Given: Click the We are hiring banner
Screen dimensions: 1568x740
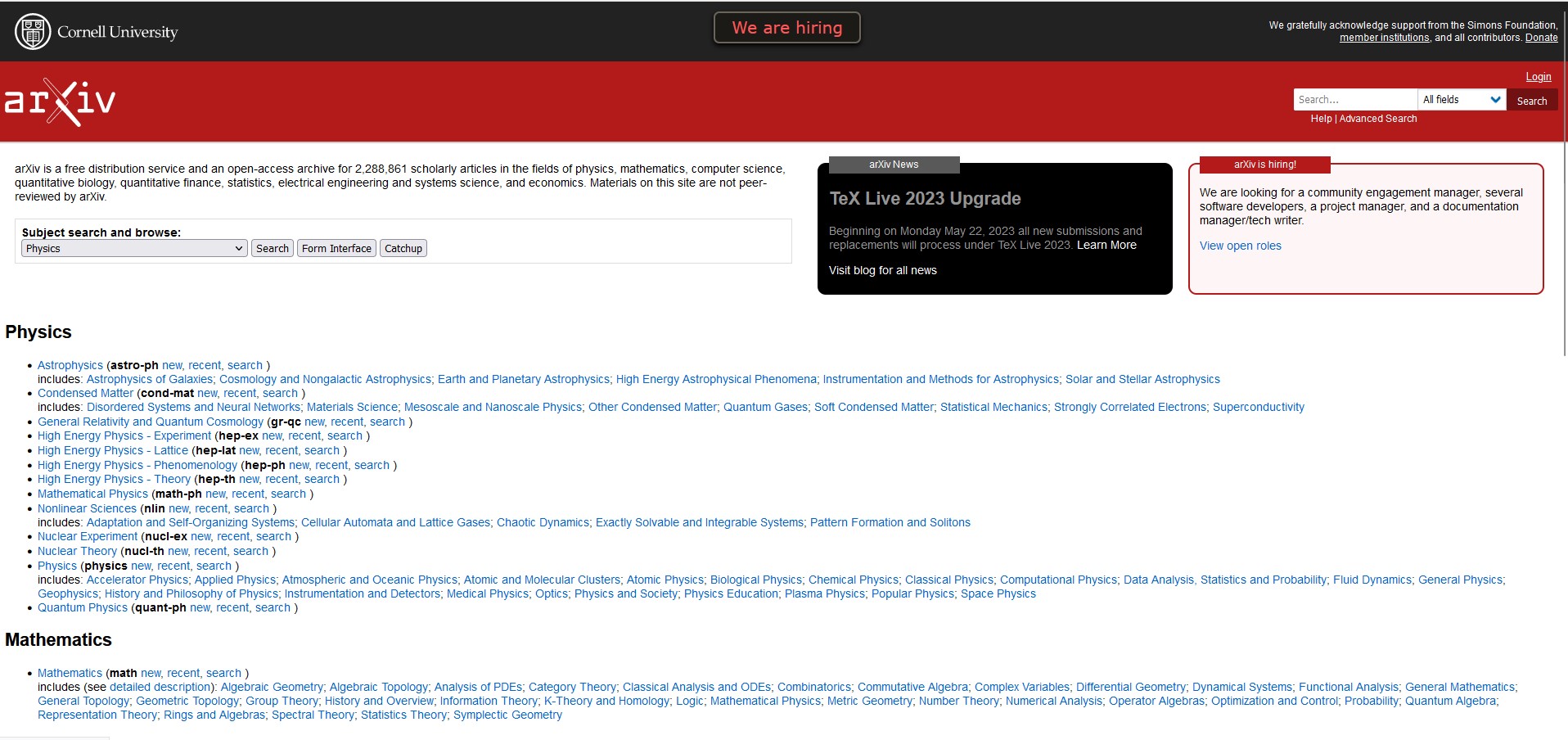Looking at the screenshot, I should [786, 28].
